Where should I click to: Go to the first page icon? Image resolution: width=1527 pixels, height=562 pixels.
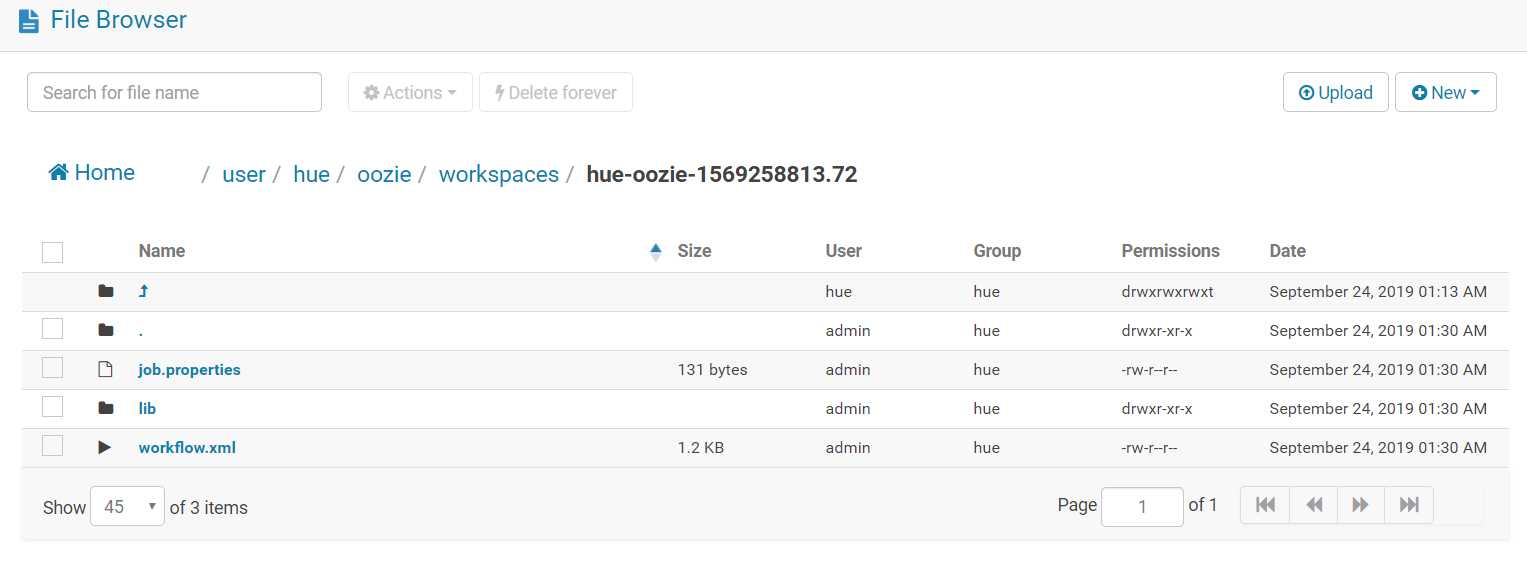[1265, 505]
